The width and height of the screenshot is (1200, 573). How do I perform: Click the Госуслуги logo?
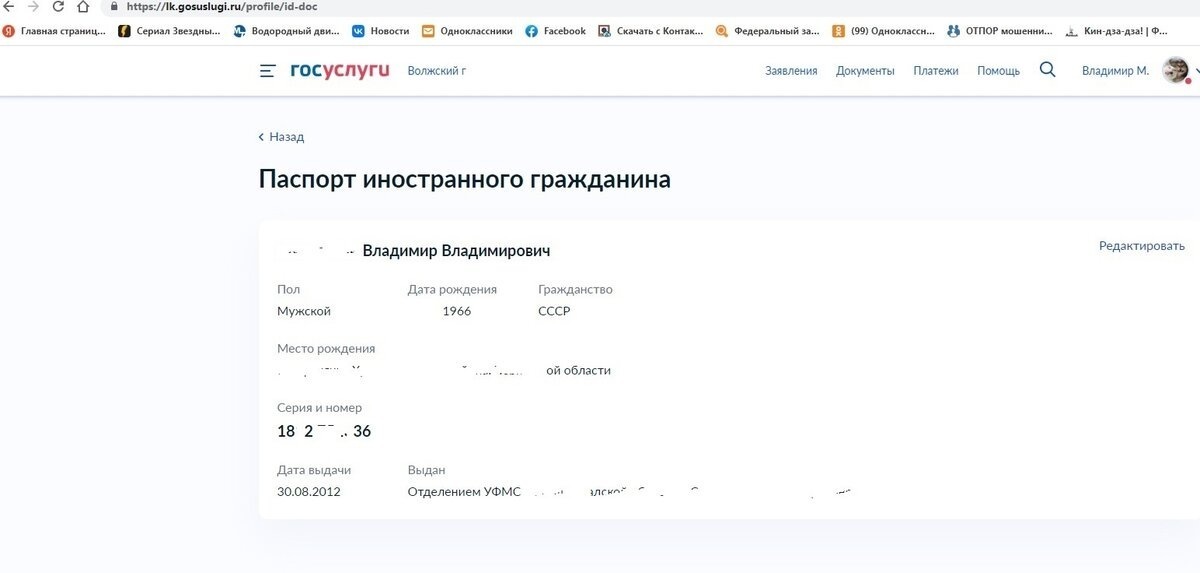click(x=340, y=71)
